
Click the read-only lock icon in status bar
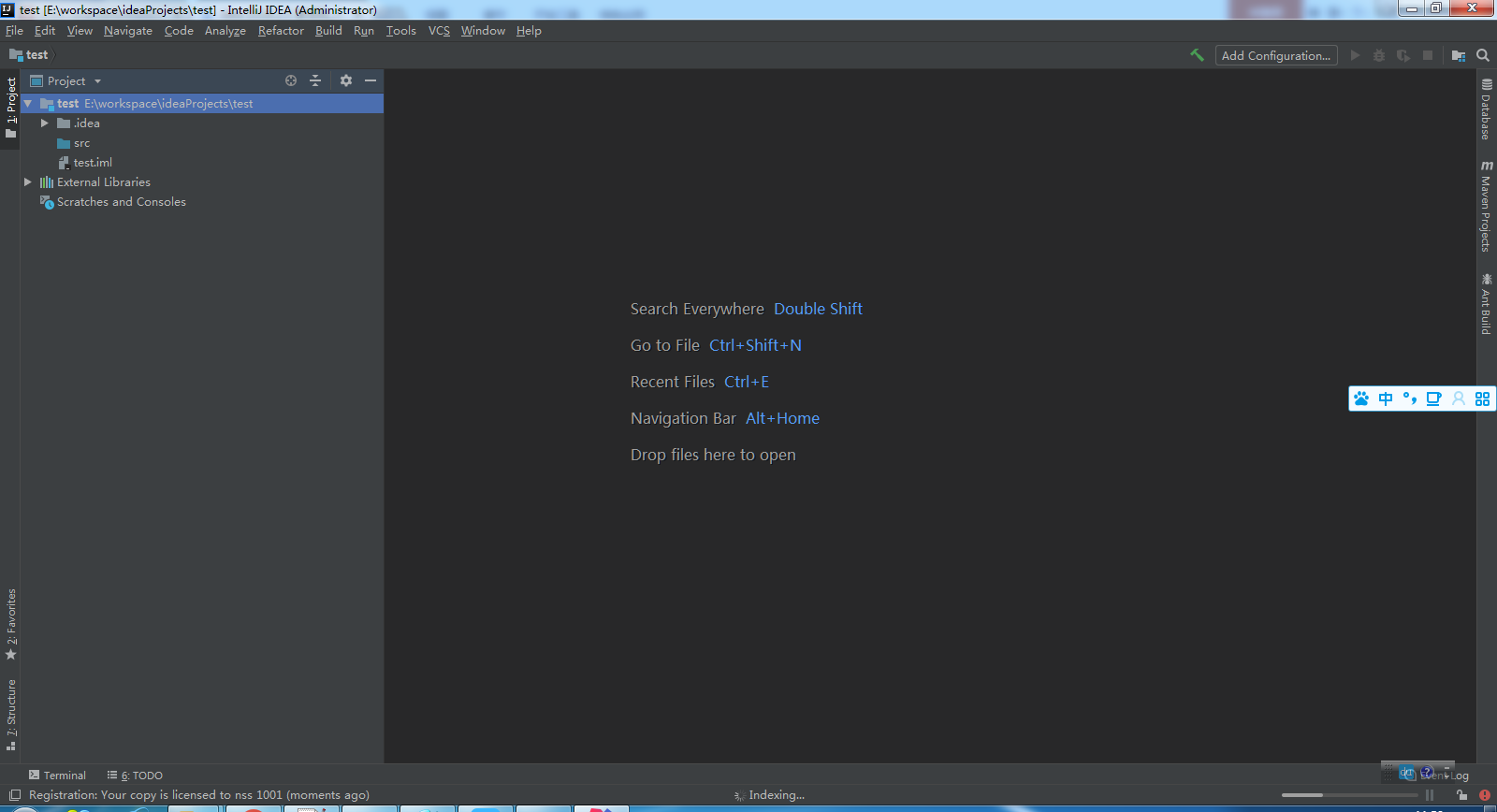tap(1461, 795)
